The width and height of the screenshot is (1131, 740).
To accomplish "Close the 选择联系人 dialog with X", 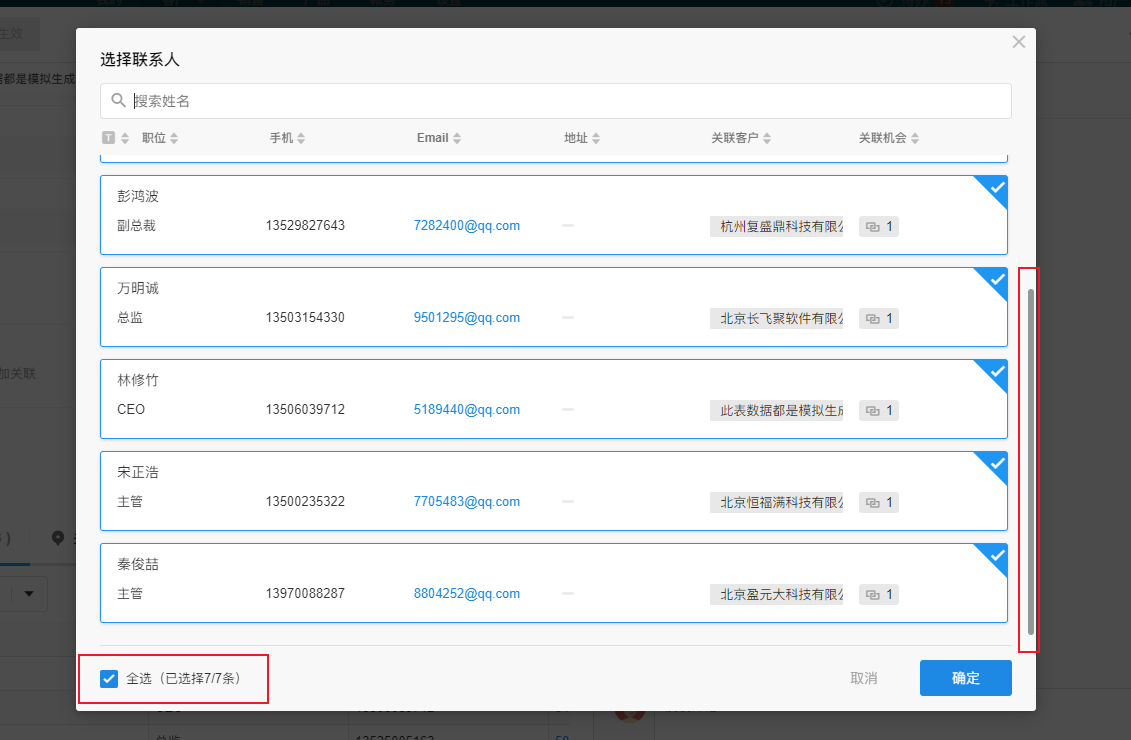I will (x=1018, y=42).
